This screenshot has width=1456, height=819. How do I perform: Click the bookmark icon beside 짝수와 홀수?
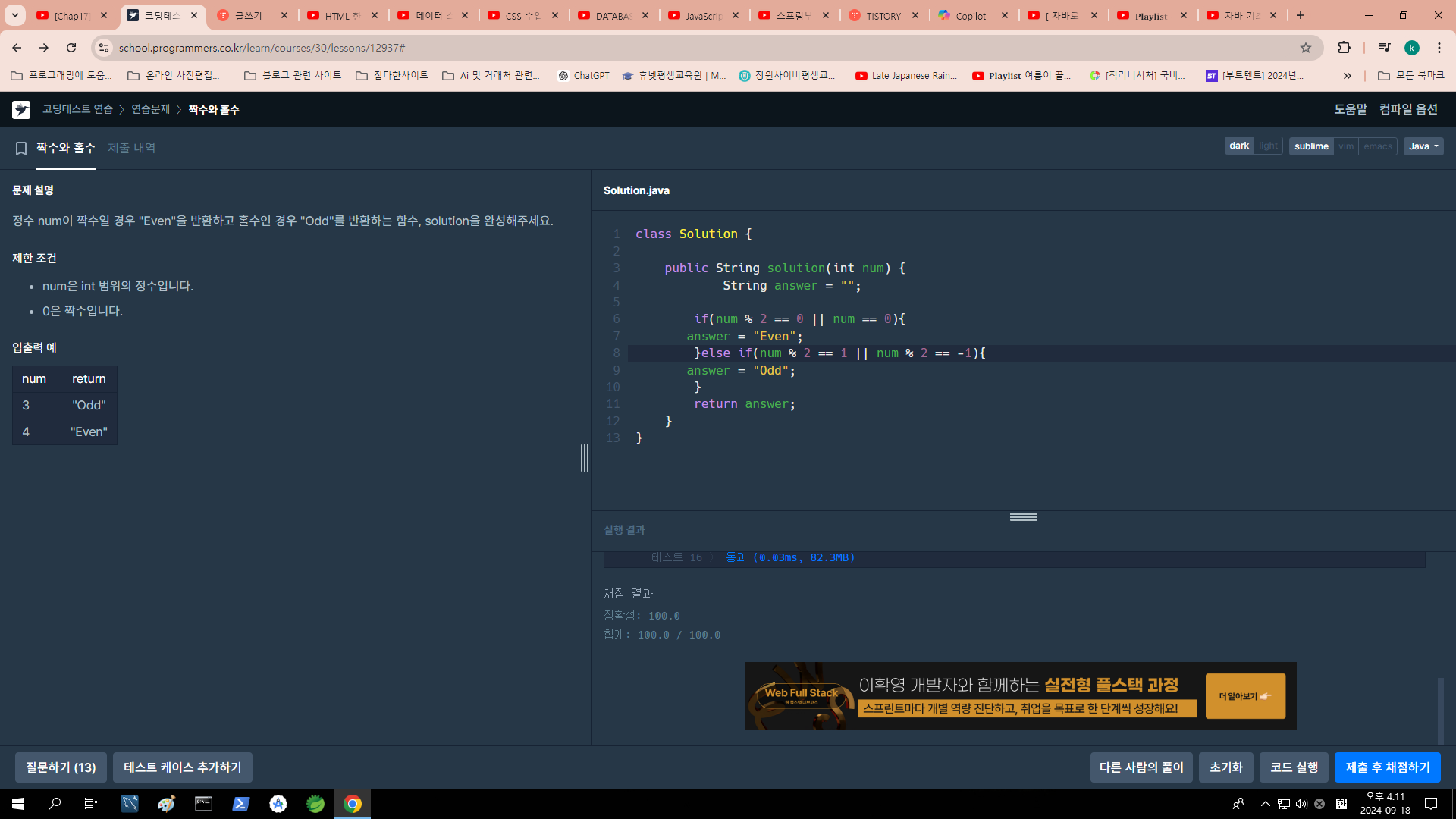21,149
